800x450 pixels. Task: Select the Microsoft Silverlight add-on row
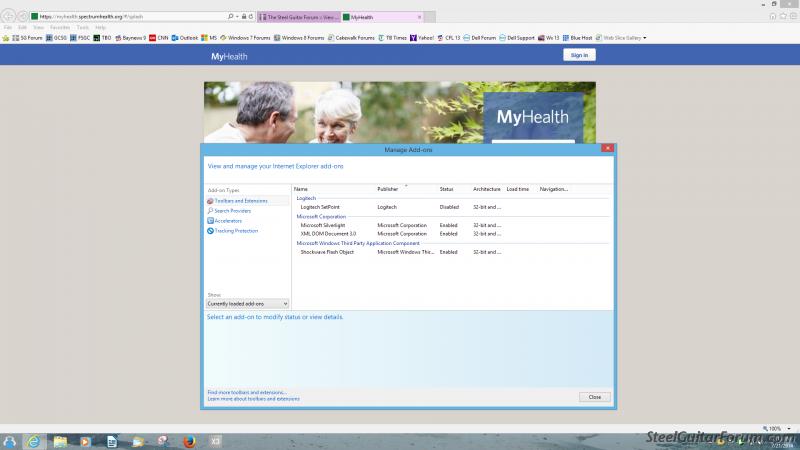pos(452,225)
